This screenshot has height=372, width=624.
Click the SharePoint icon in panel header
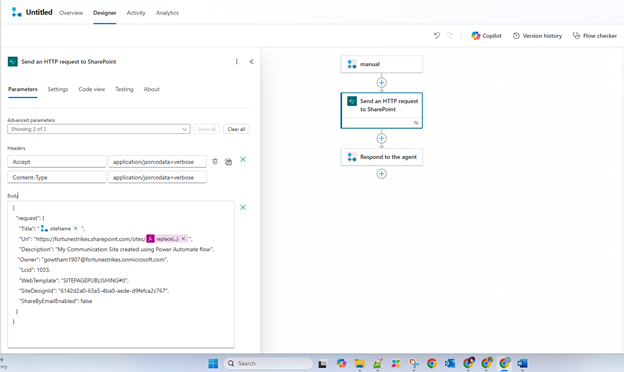(x=13, y=62)
